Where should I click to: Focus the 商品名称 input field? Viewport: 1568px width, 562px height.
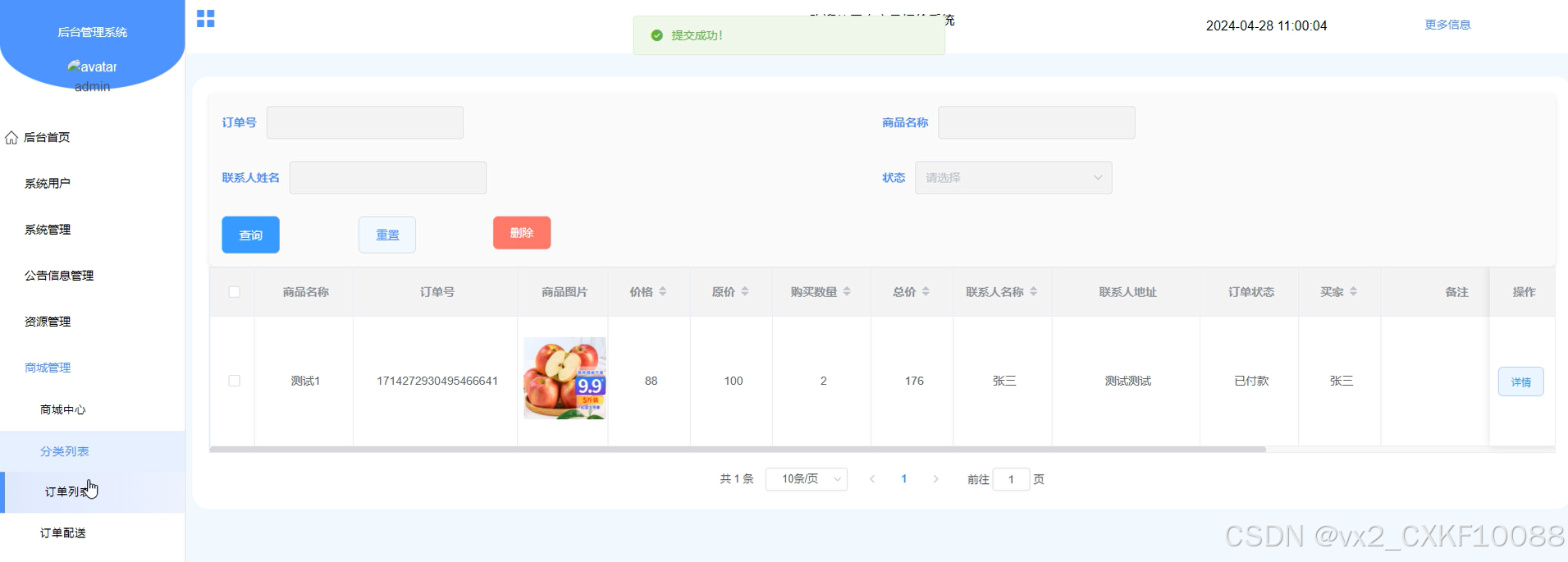[x=1036, y=122]
